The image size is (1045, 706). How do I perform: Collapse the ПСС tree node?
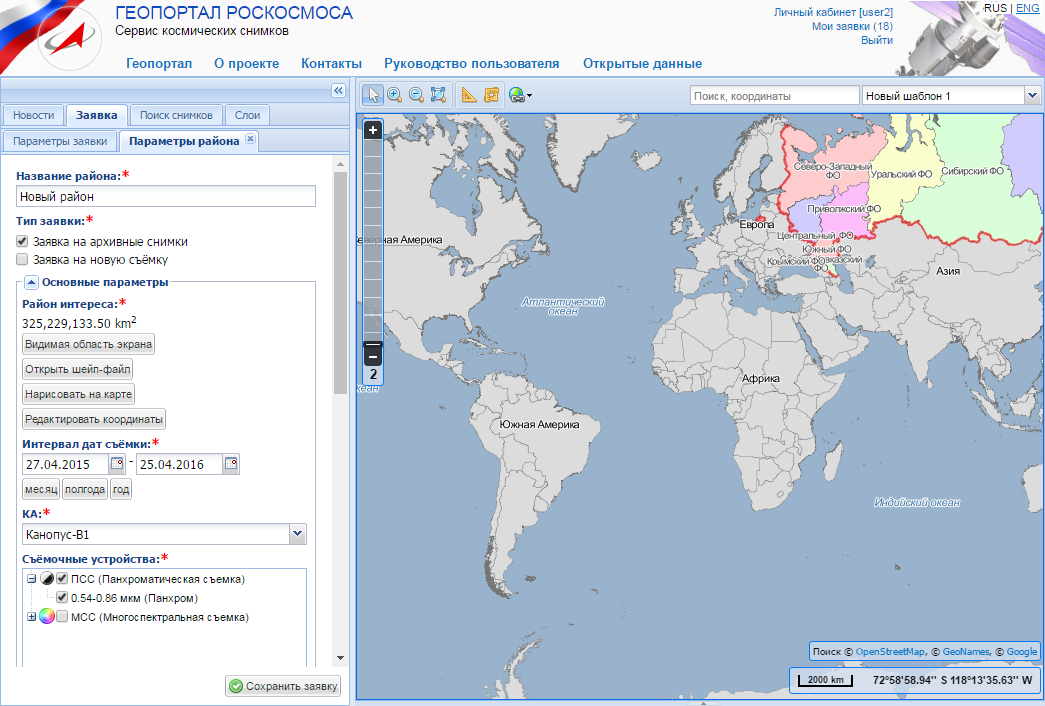[x=31, y=579]
